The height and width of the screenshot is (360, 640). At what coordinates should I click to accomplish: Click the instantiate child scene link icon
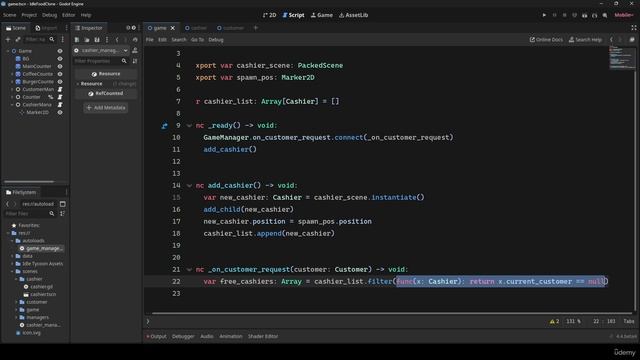[x=18, y=40]
